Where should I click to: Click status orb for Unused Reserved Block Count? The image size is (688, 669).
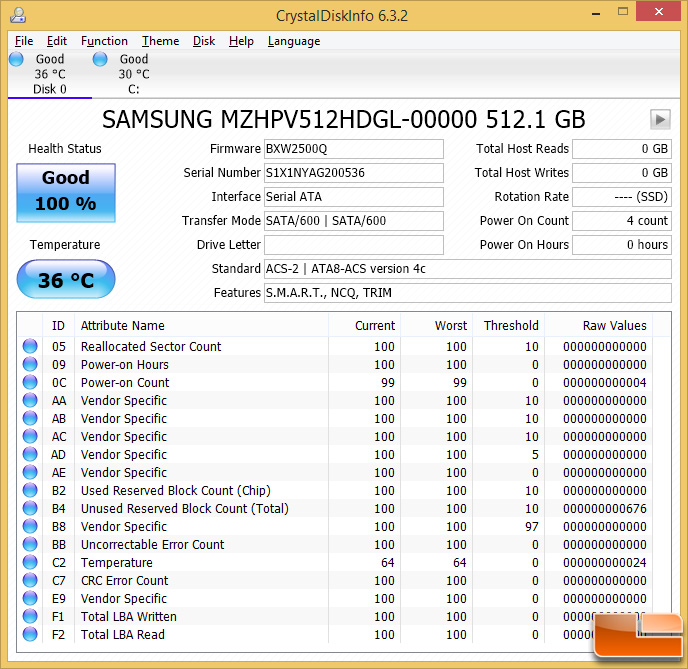click(30, 508)
